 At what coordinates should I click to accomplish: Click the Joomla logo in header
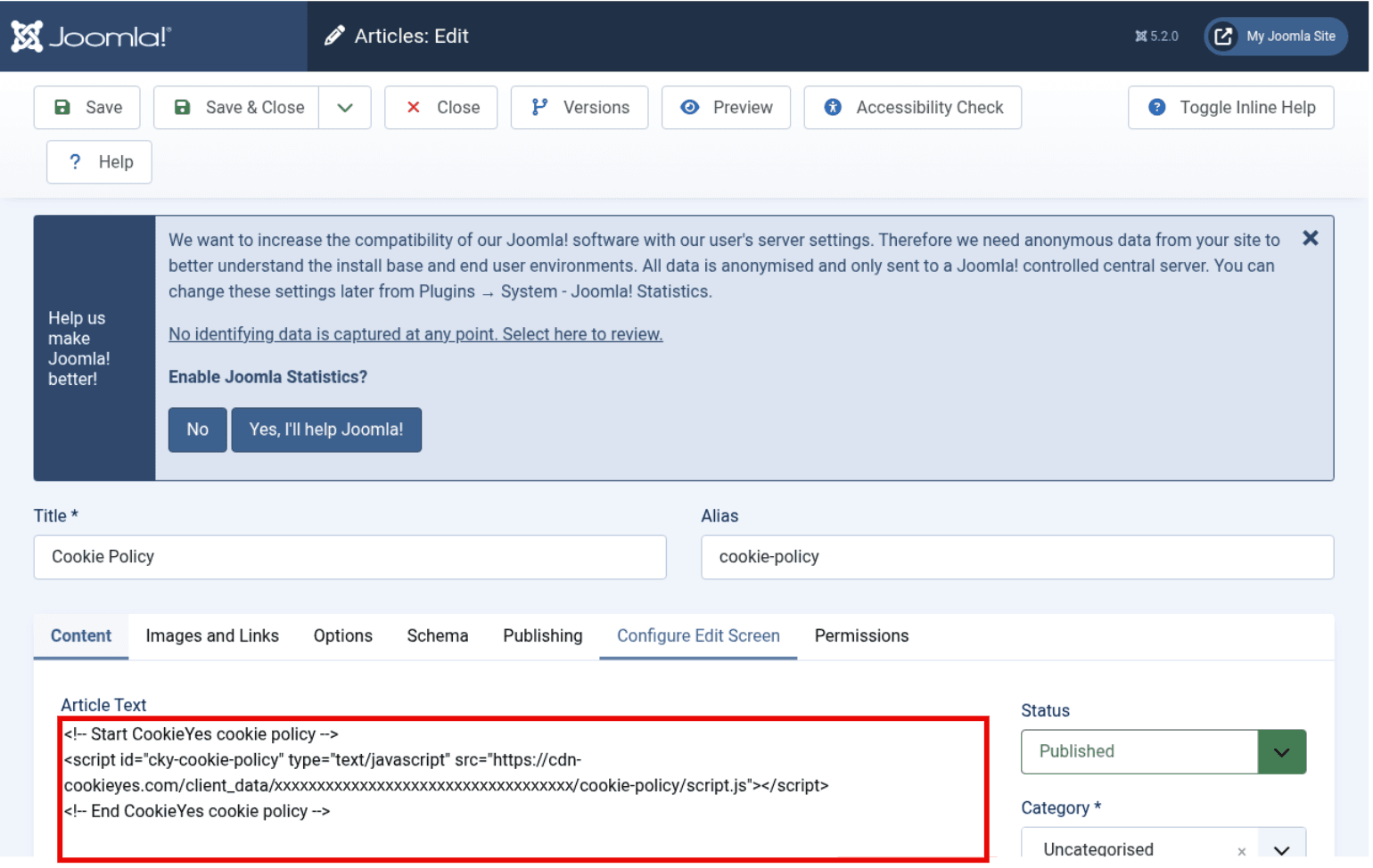[x=91, y=37]
